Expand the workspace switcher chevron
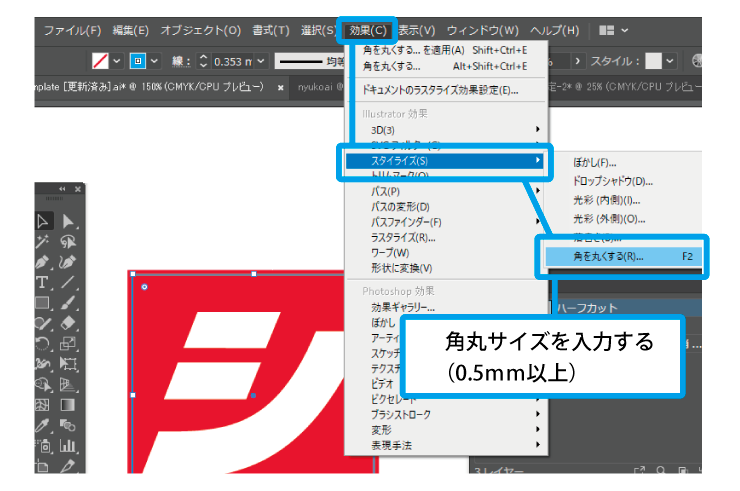Viewport: 740px width, 491px height. 625,31
